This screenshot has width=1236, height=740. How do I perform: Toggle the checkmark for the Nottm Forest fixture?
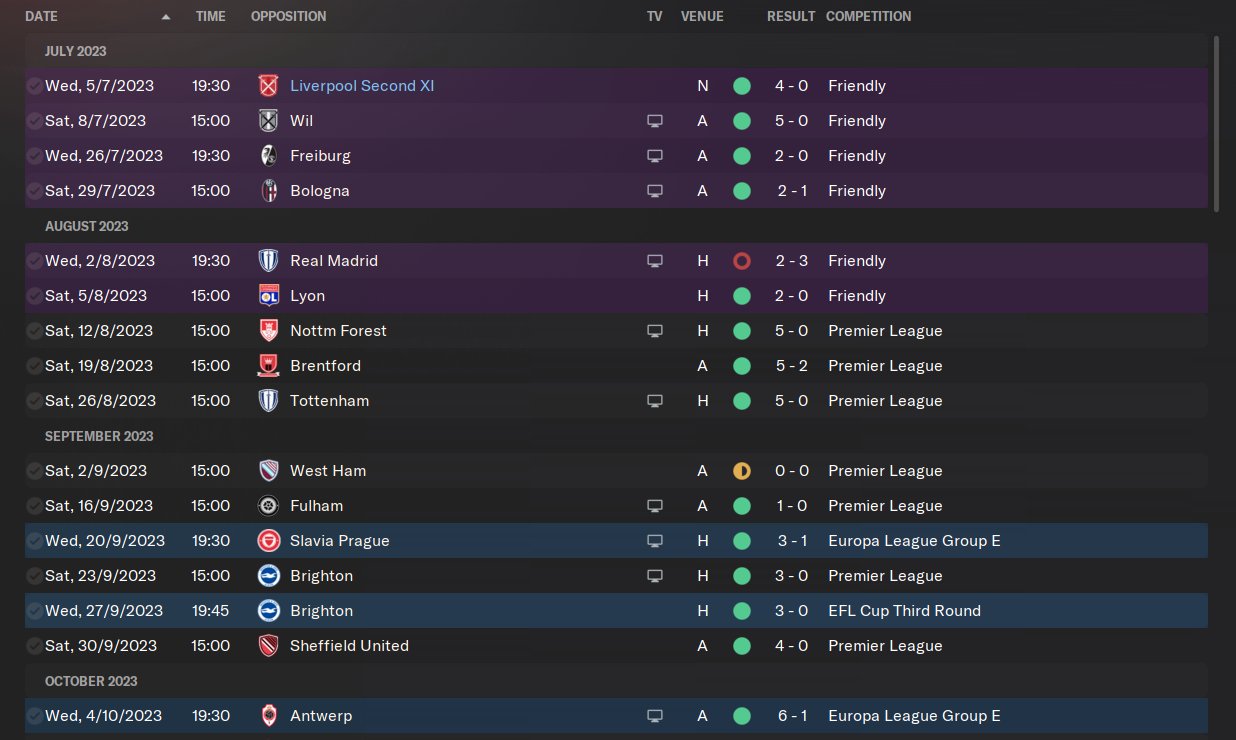(x=34, y=331)
